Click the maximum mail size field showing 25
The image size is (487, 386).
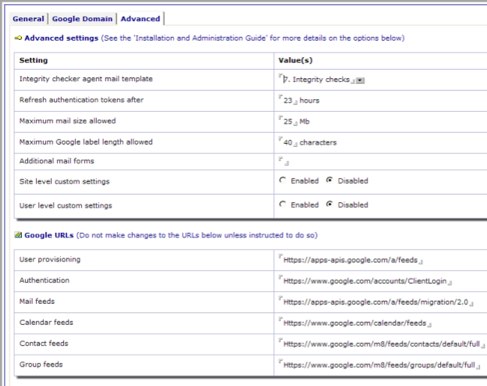coord(288,121)
